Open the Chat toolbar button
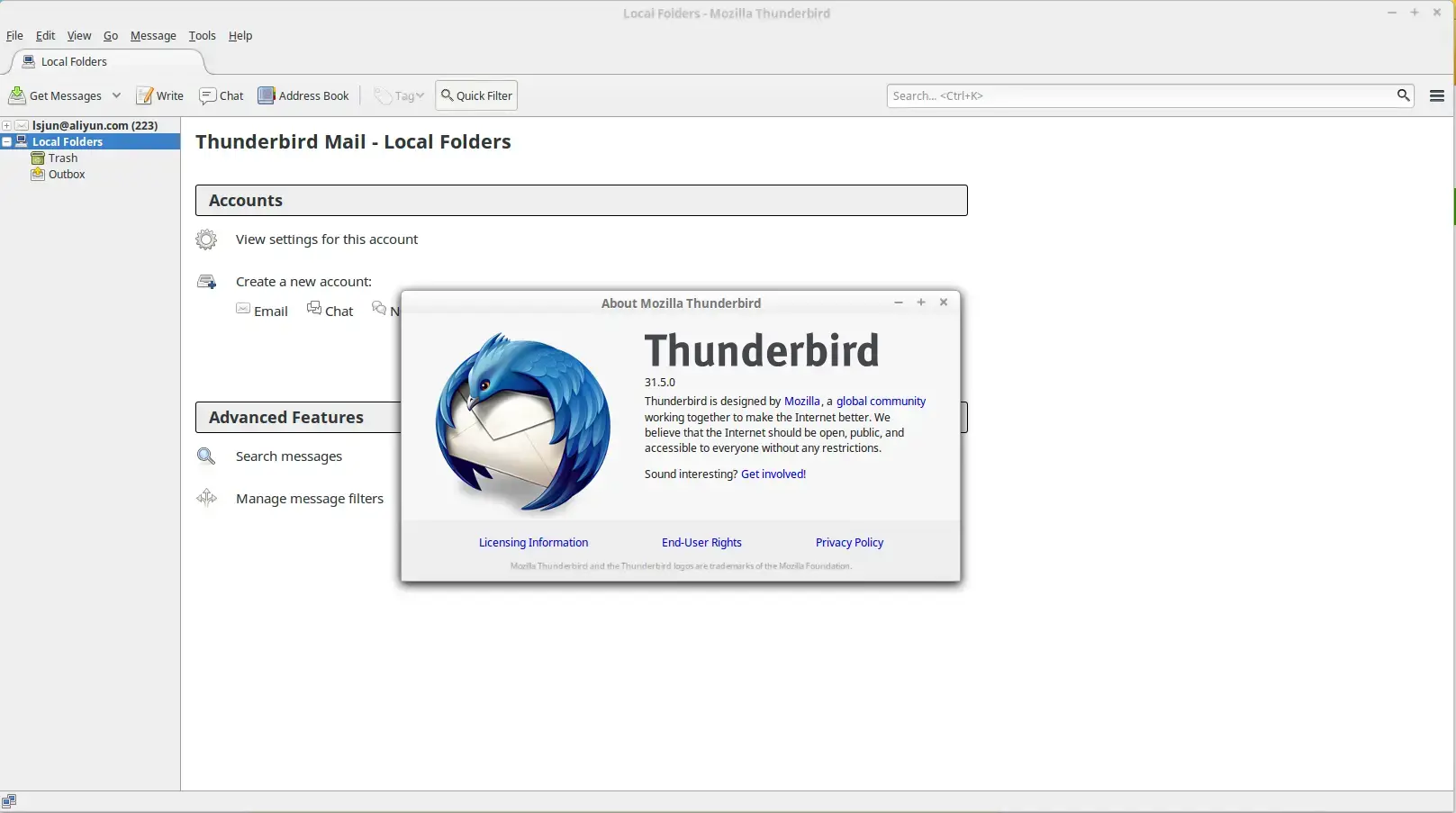The height and width of the screenshot is (813, 1456). point(222,95)
